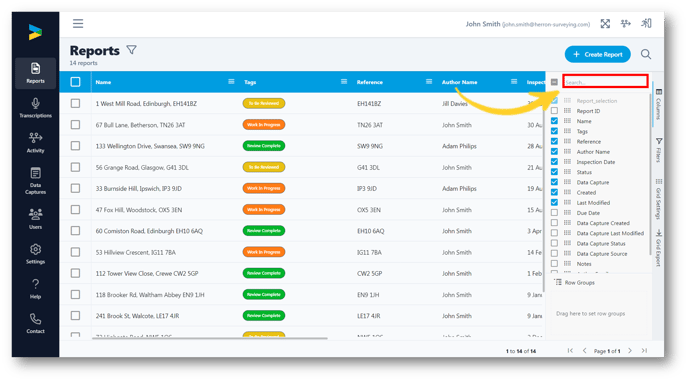This screenshot has height=381, width=688.
Task: Select all rows with header checkbox
Action: pyautogui.click(x=75, y=82)
